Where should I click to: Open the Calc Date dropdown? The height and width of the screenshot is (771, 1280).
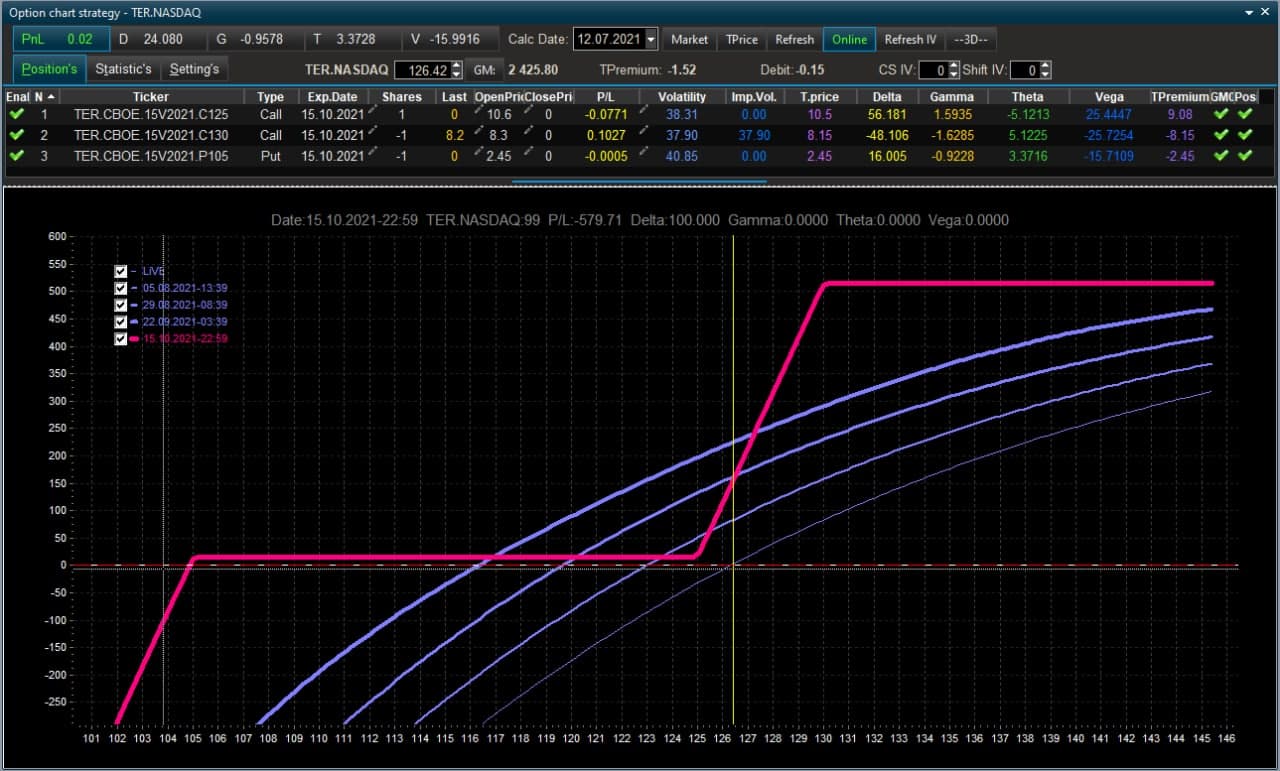click(652, 39)
